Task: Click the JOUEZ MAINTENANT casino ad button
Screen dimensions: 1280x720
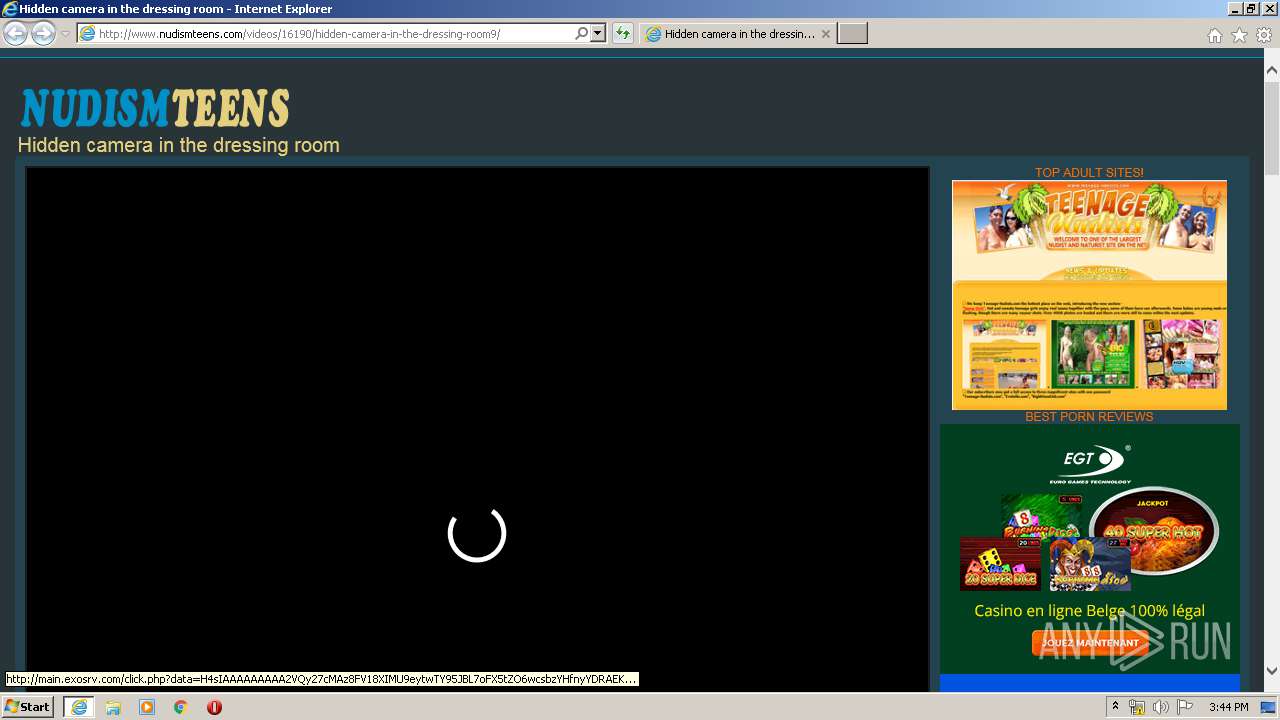Action: click(1091, 642)
